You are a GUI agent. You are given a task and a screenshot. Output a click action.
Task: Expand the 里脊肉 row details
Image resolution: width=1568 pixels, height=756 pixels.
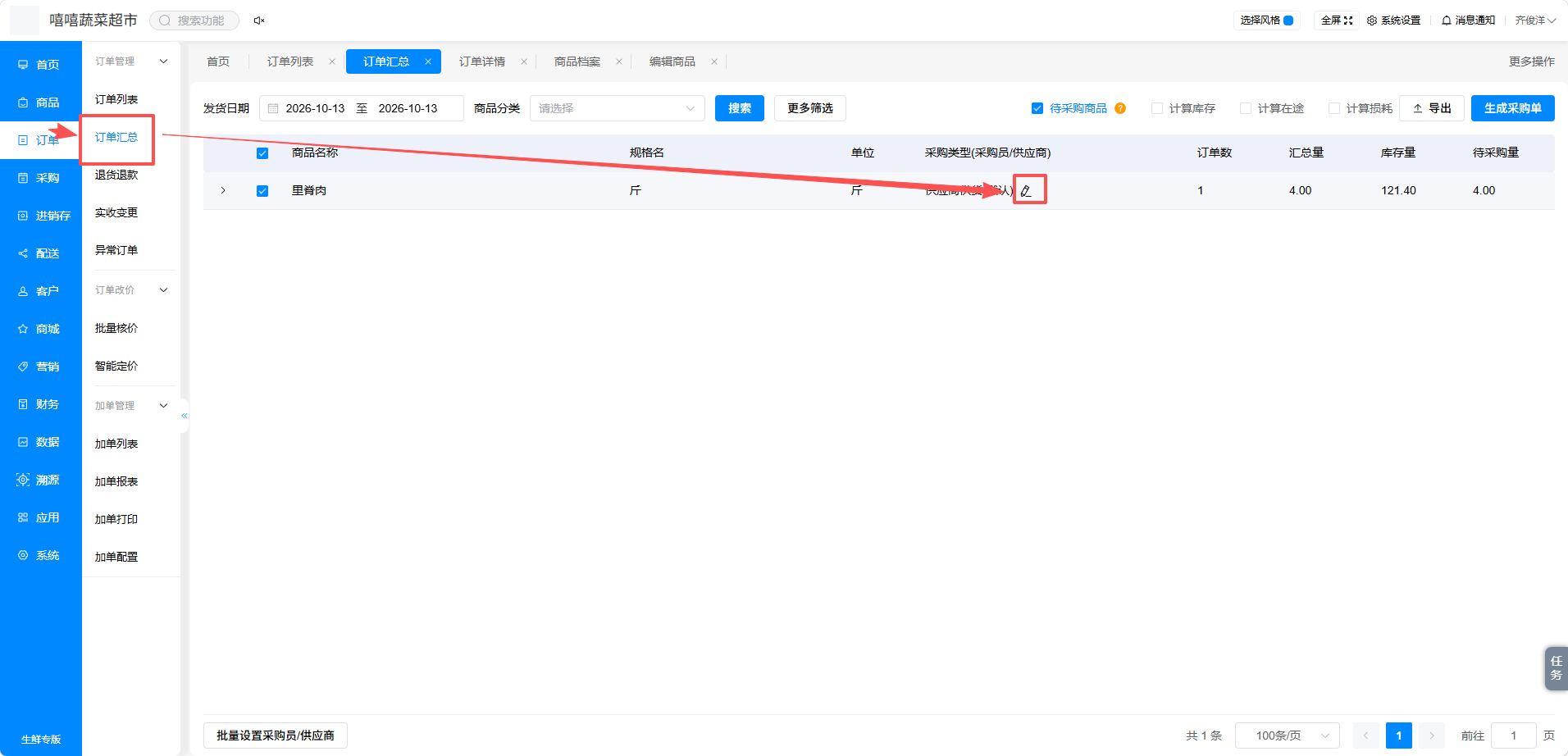point(223,190)
